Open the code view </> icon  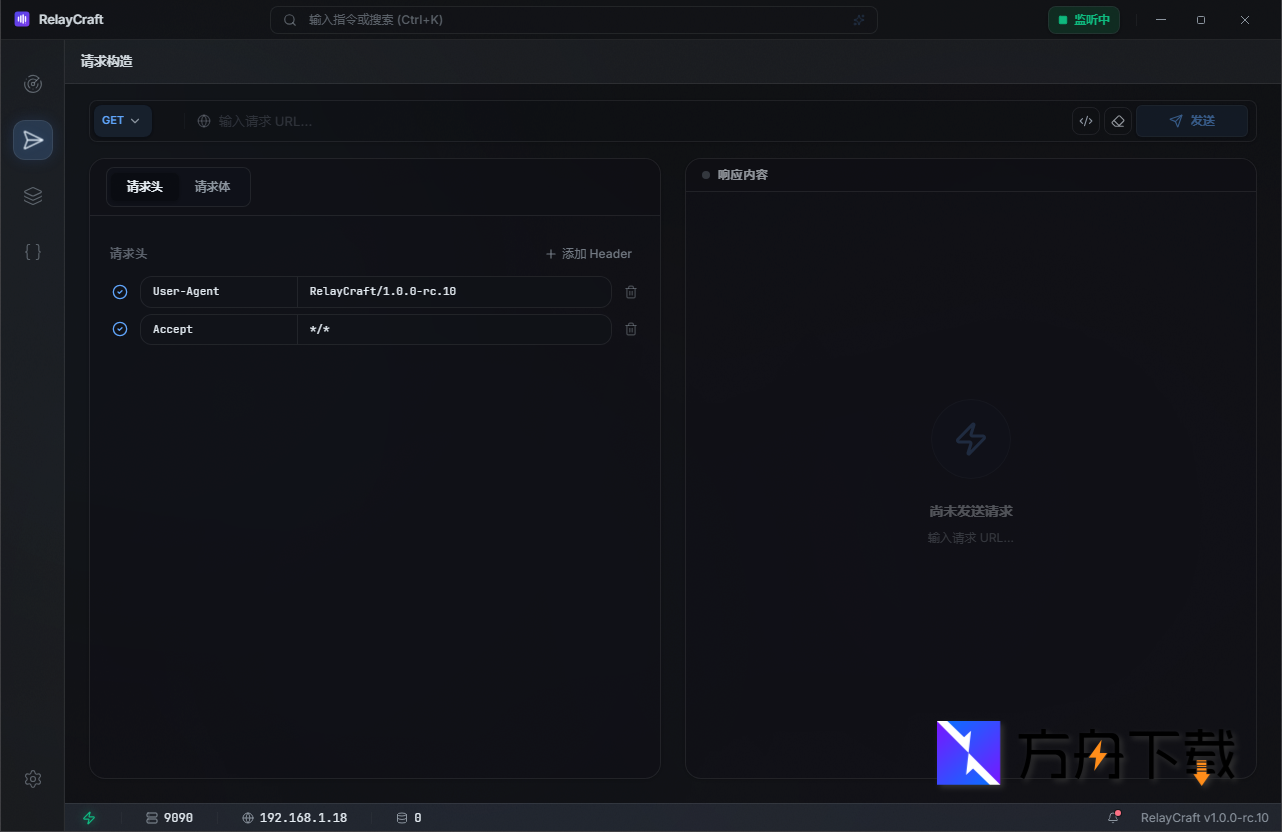click(x=1086, y=120)
